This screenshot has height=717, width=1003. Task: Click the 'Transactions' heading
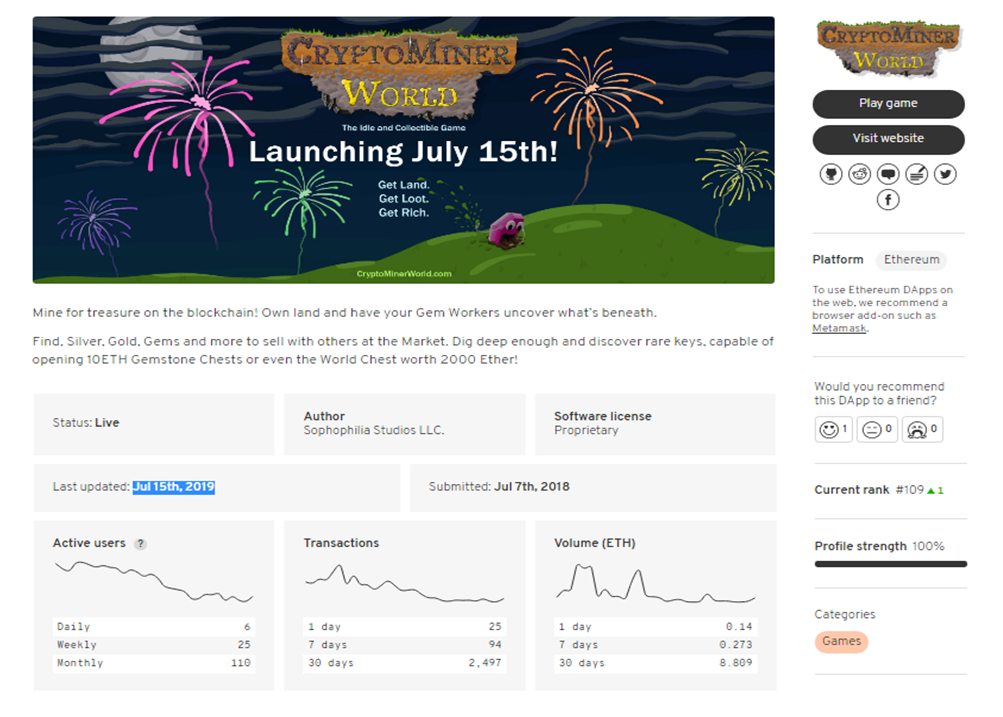coord(341,543)
